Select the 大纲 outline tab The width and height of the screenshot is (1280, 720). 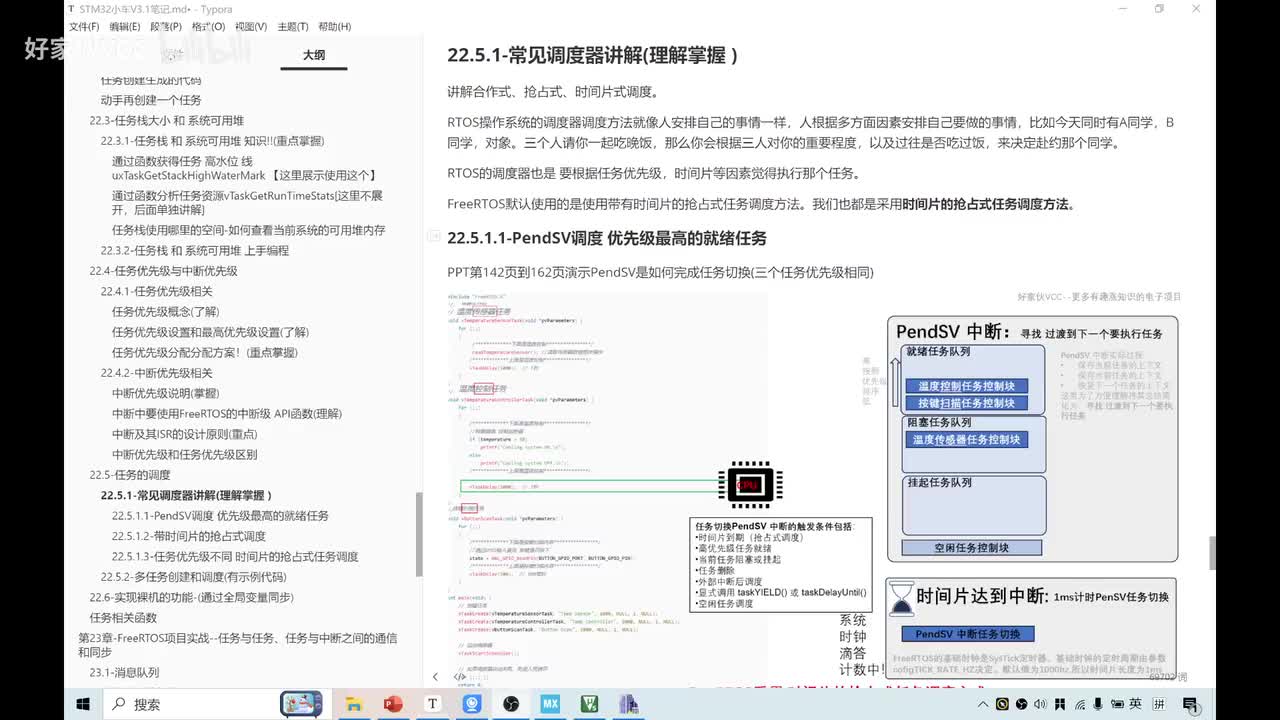click(x=314, y=56)
